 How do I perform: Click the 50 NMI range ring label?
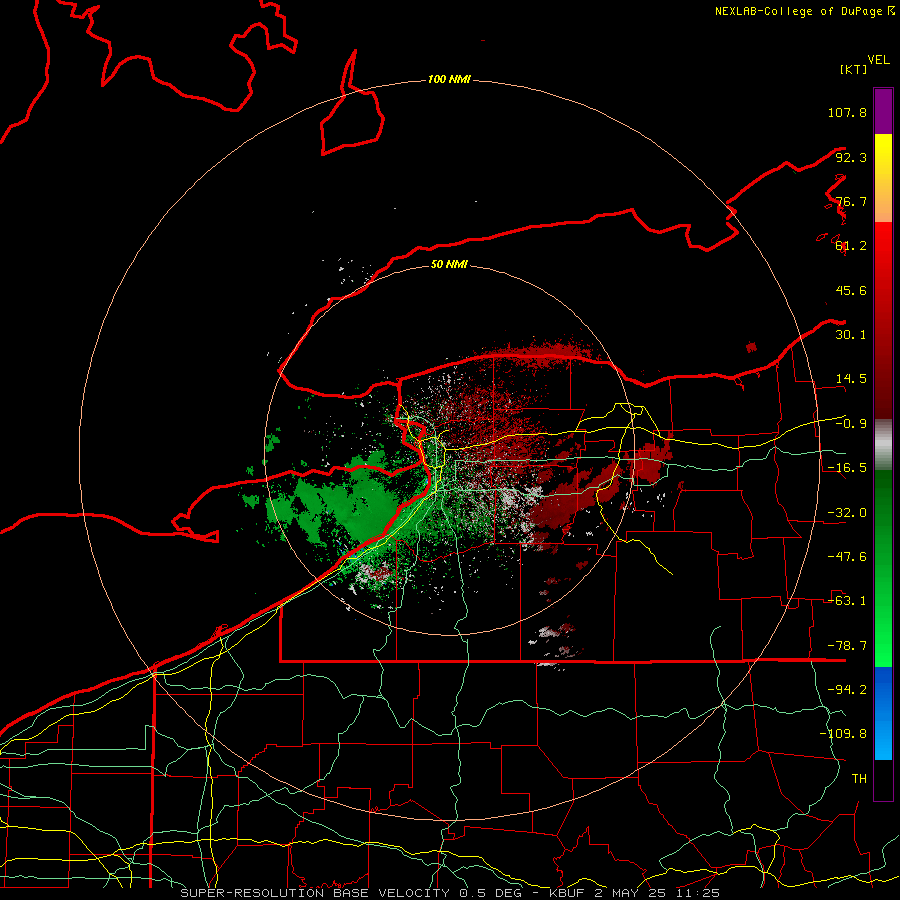449,264
